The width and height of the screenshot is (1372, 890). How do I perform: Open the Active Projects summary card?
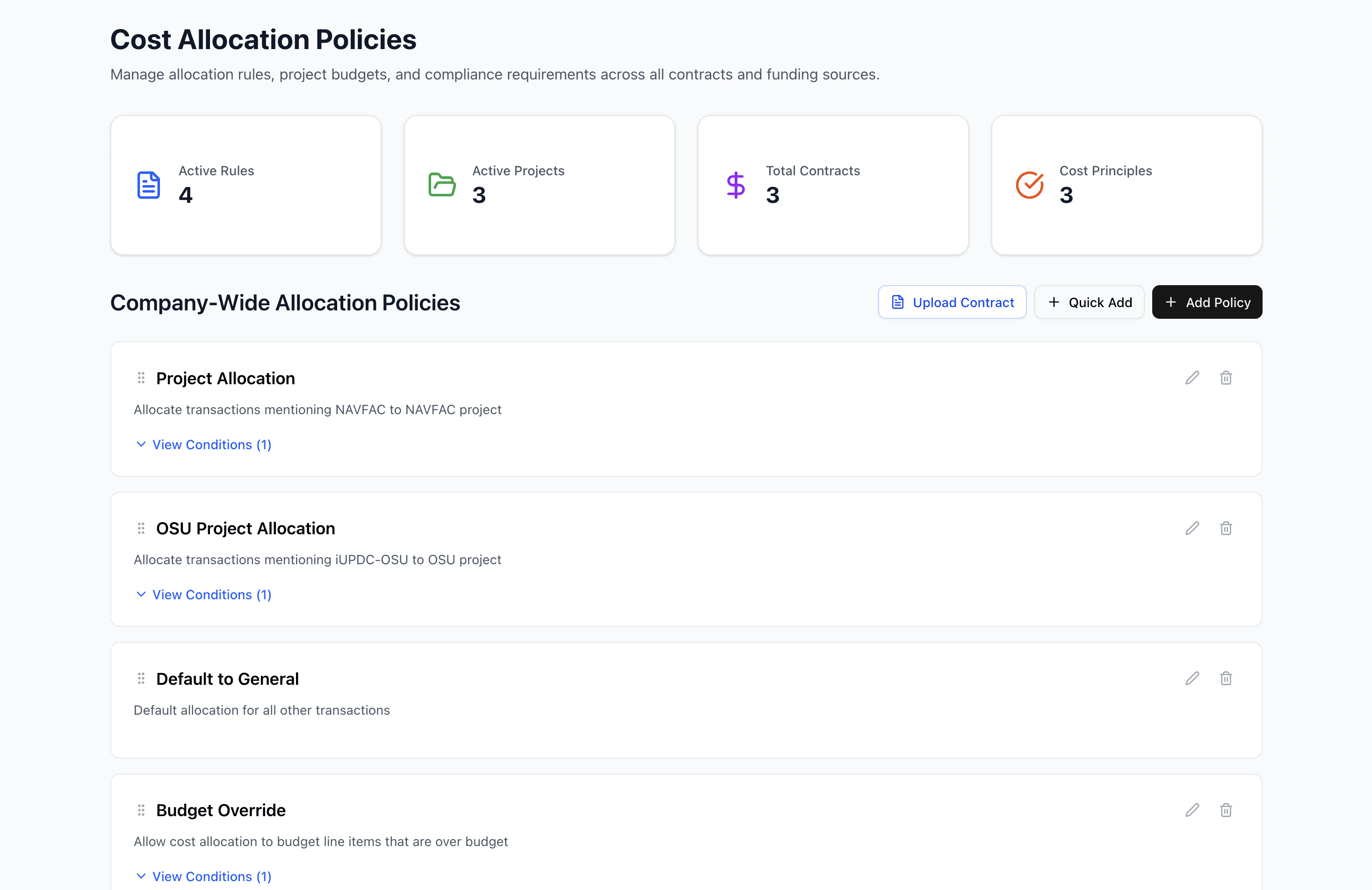coord(539,185)
